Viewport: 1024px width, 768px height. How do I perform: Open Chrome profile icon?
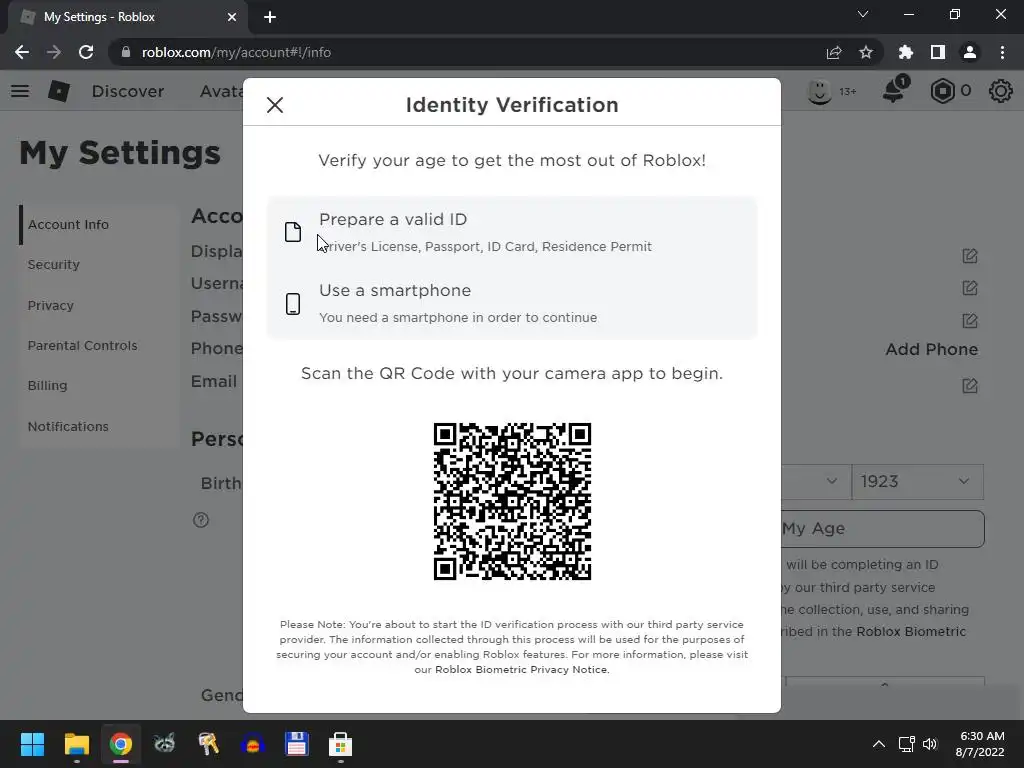[970, 52]
